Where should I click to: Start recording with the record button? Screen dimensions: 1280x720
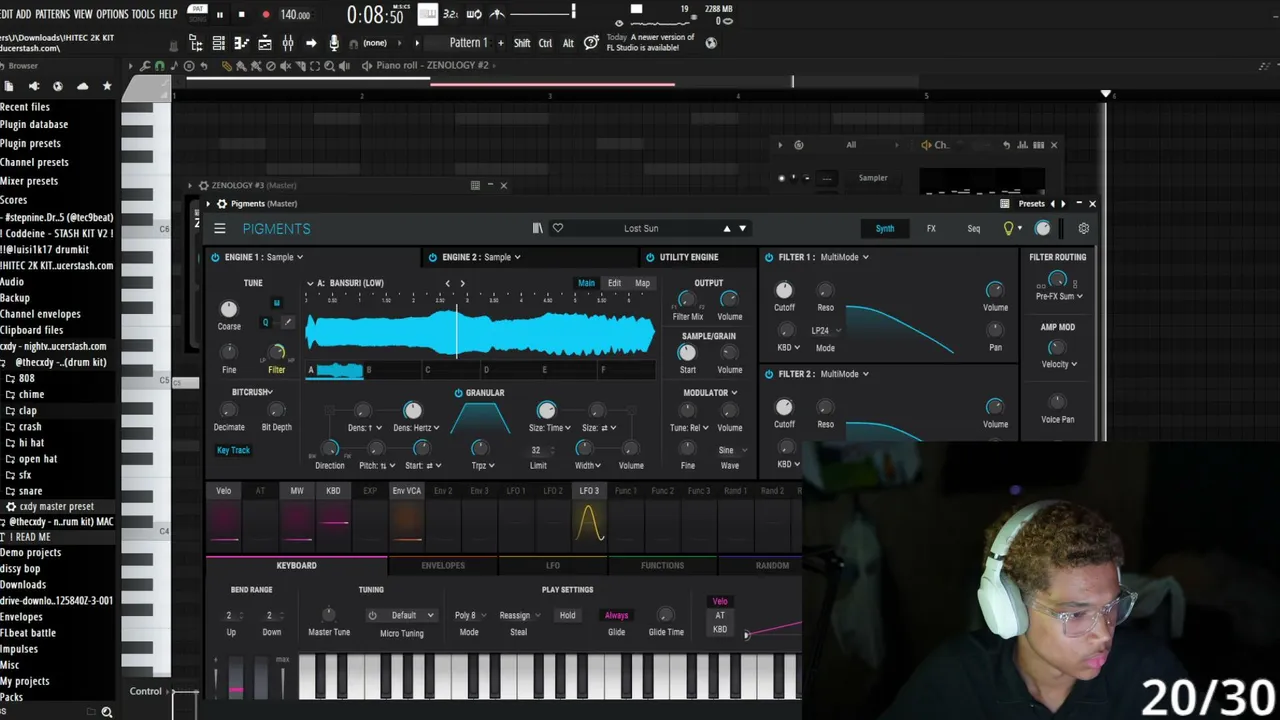[265, 14]
